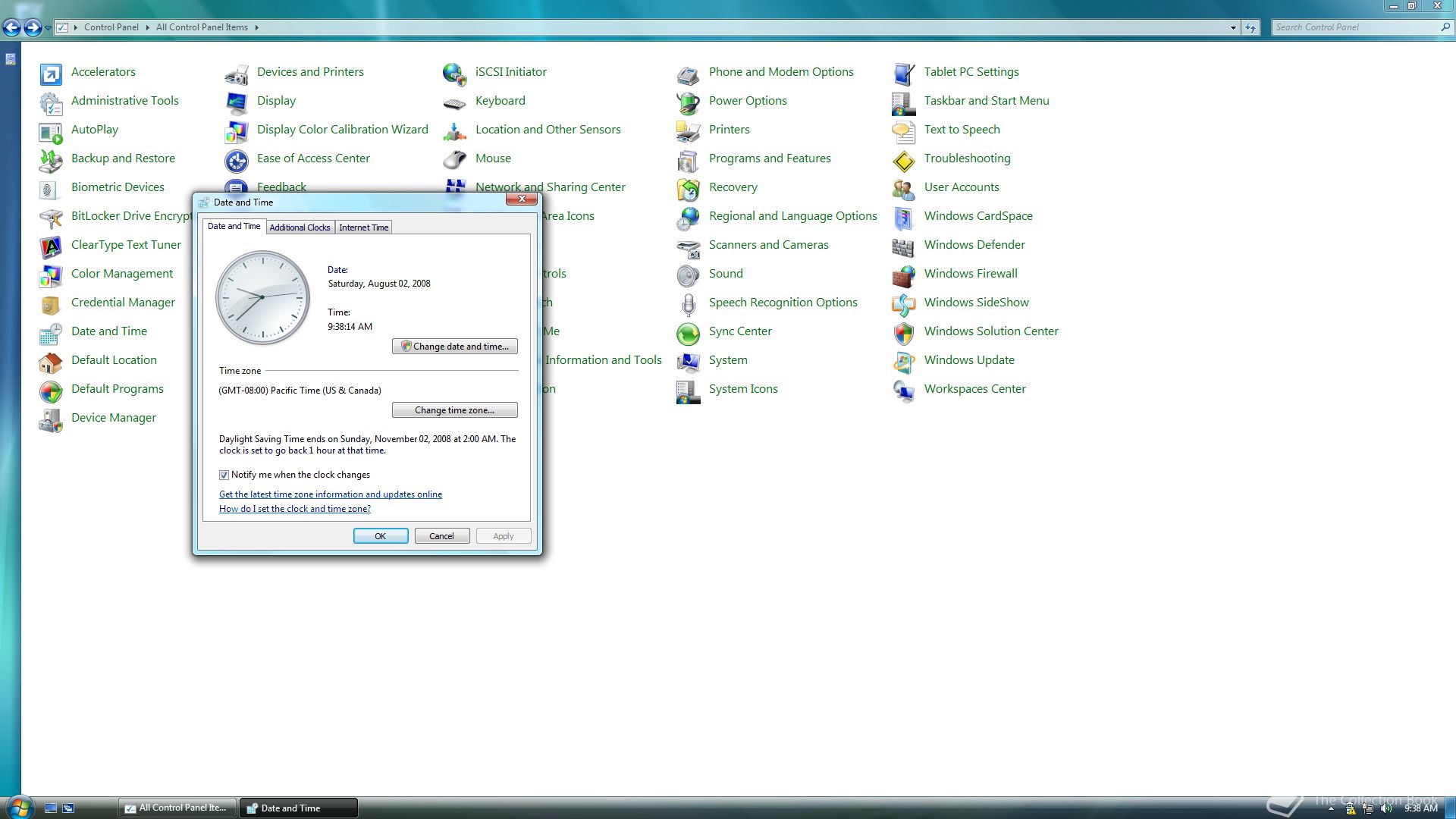This screenshot has height=819, width=1456.
Task: Open Taskbar and Start Menu item
Action: pyautogui.click(x=987, y=101)
